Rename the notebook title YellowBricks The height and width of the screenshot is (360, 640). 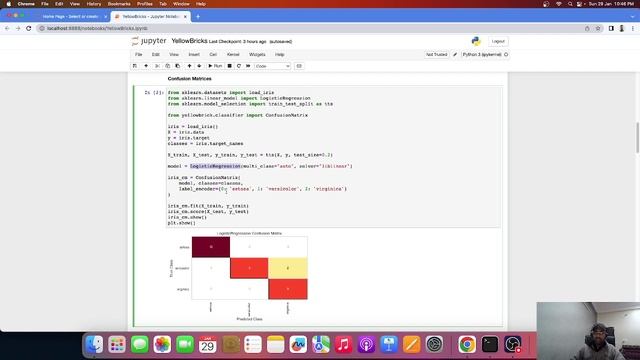(189, 41)
